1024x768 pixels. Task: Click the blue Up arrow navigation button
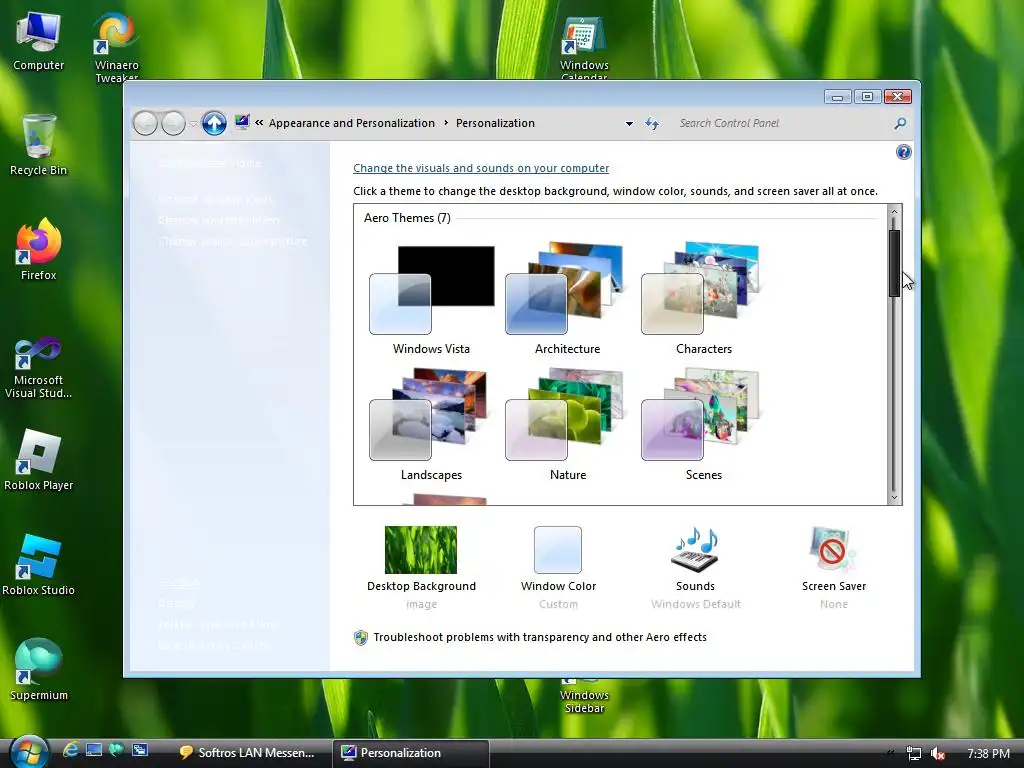point(214,123)
